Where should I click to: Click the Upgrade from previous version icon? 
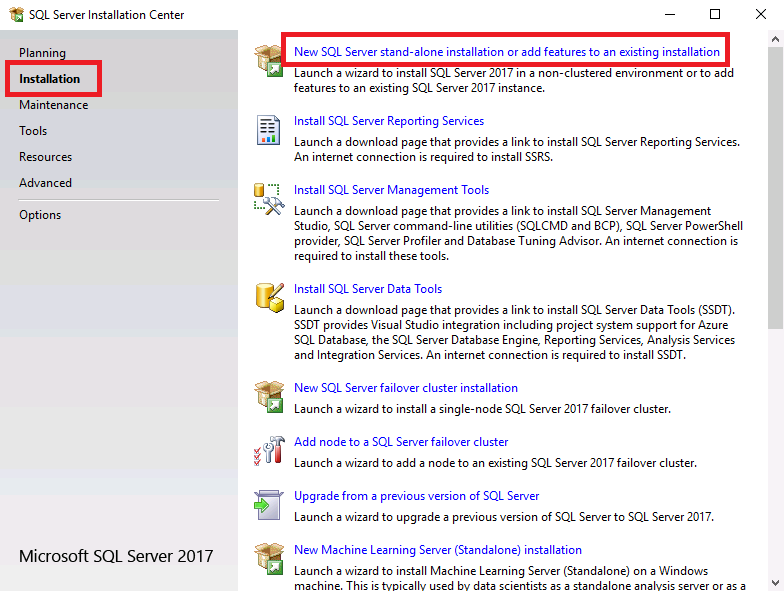click(x=269, y=505)
